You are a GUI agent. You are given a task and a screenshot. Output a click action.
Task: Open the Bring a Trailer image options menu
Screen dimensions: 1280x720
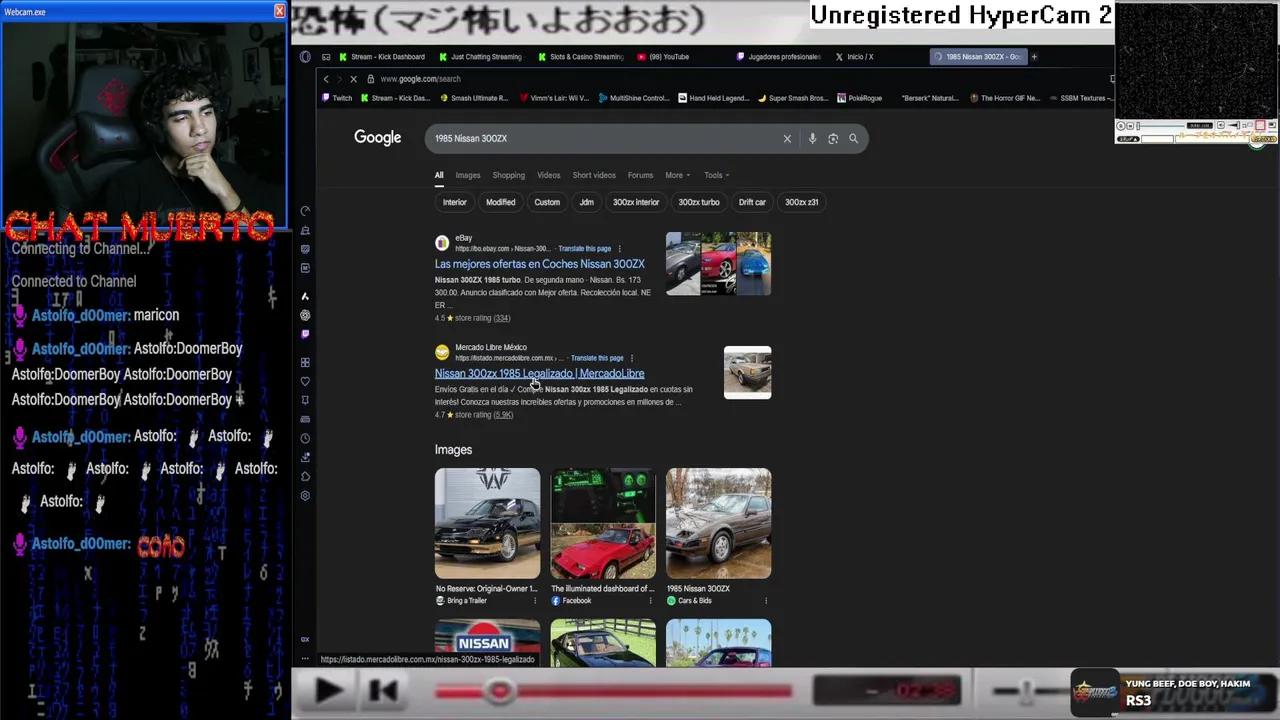click(x=535, y=601)
